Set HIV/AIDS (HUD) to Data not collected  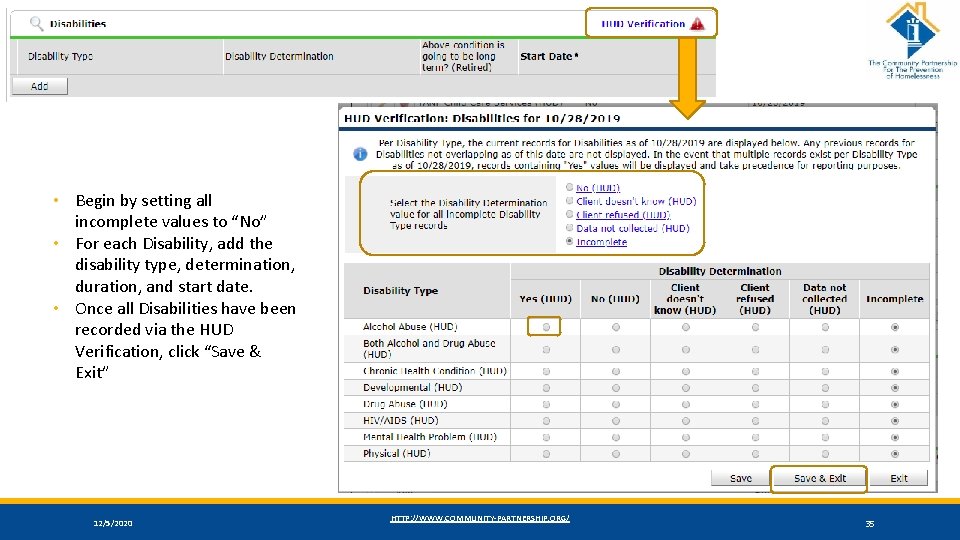825,421
